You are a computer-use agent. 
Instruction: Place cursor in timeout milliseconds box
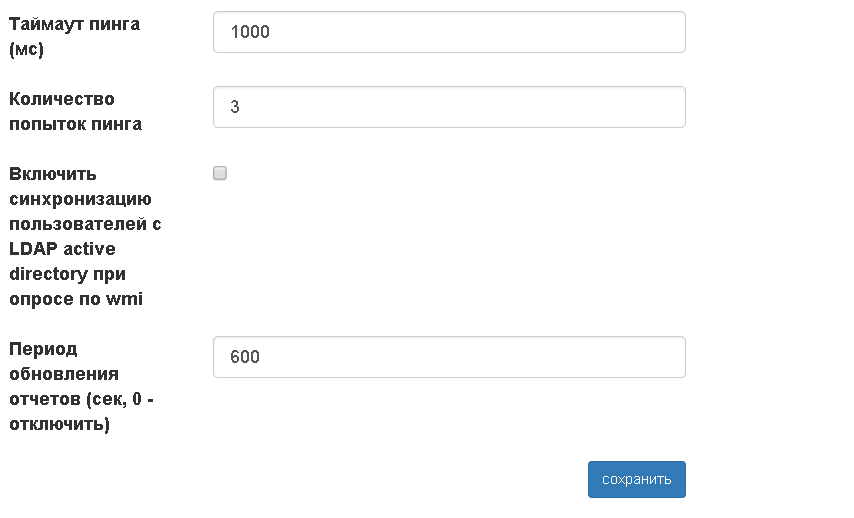tap(449, 32)
